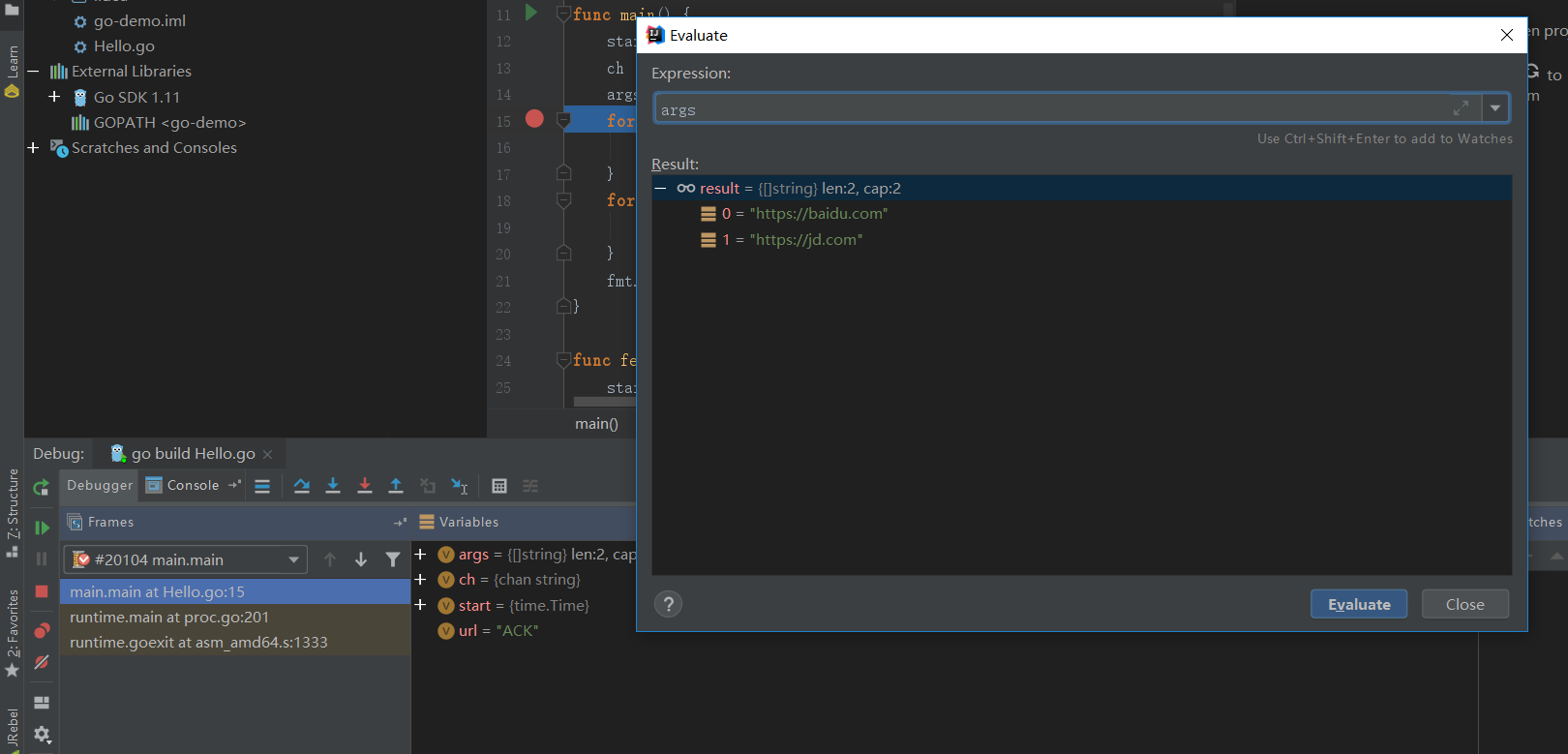Expand the Go SDK 1.11 node
Screen dimensions: 1568x754
[54, 97]
